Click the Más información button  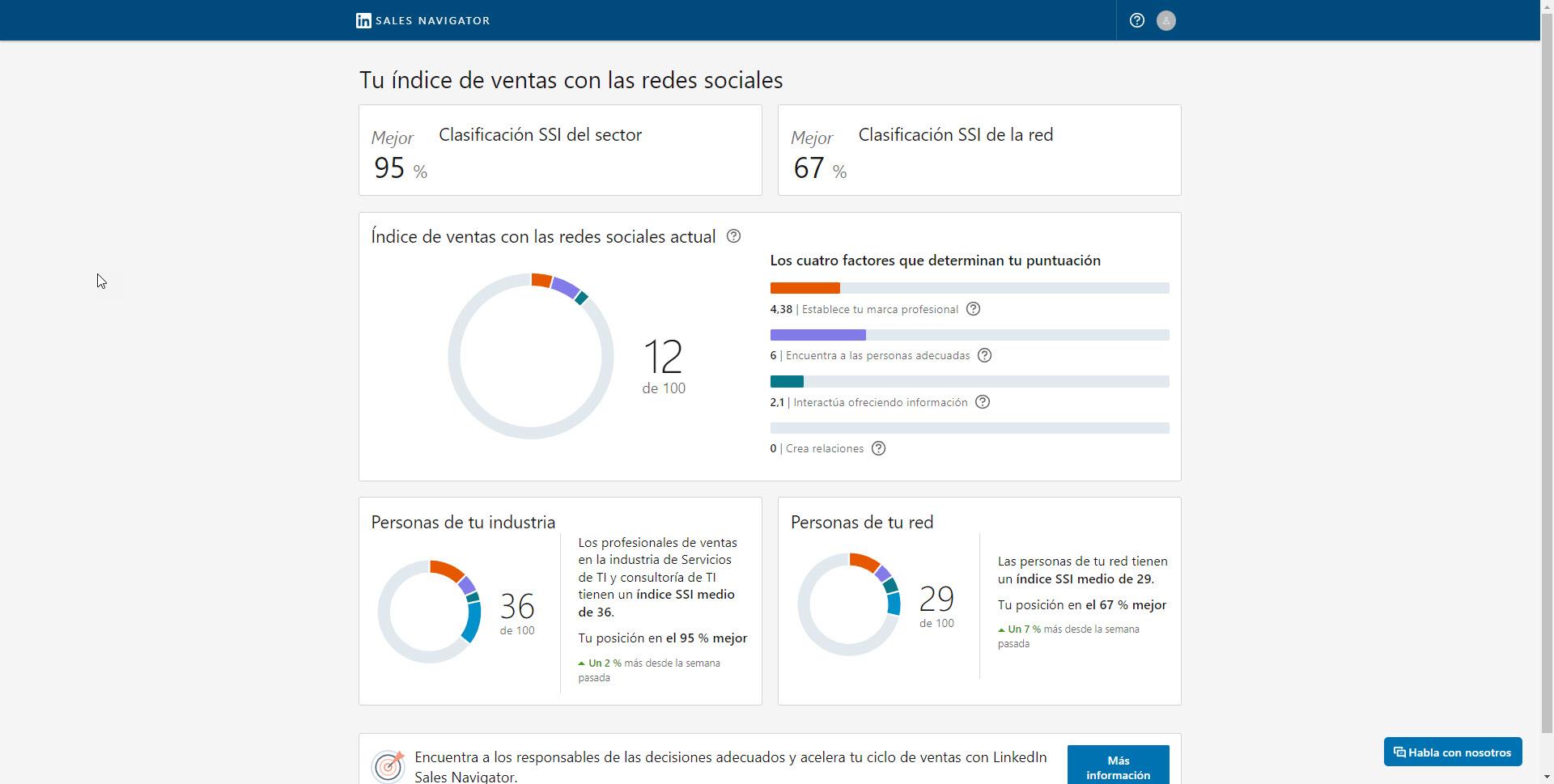[x=1118, y=765]
